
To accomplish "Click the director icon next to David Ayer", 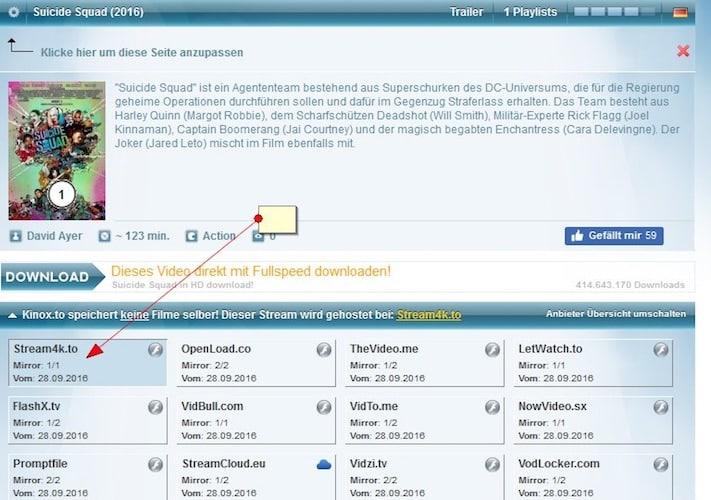I will pyautogui.click(x=15, y=236).
